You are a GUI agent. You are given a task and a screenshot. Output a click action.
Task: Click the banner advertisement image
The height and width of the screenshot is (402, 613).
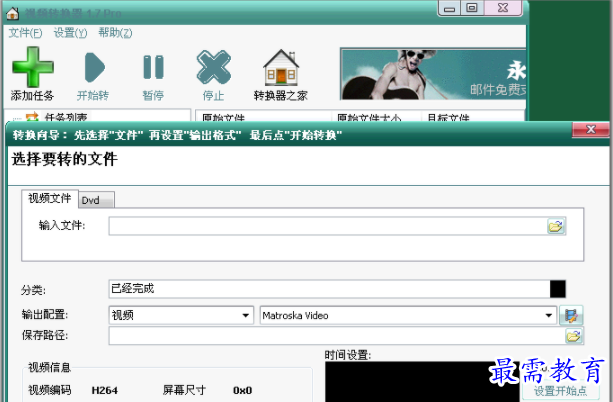click(x=433, y=74)
